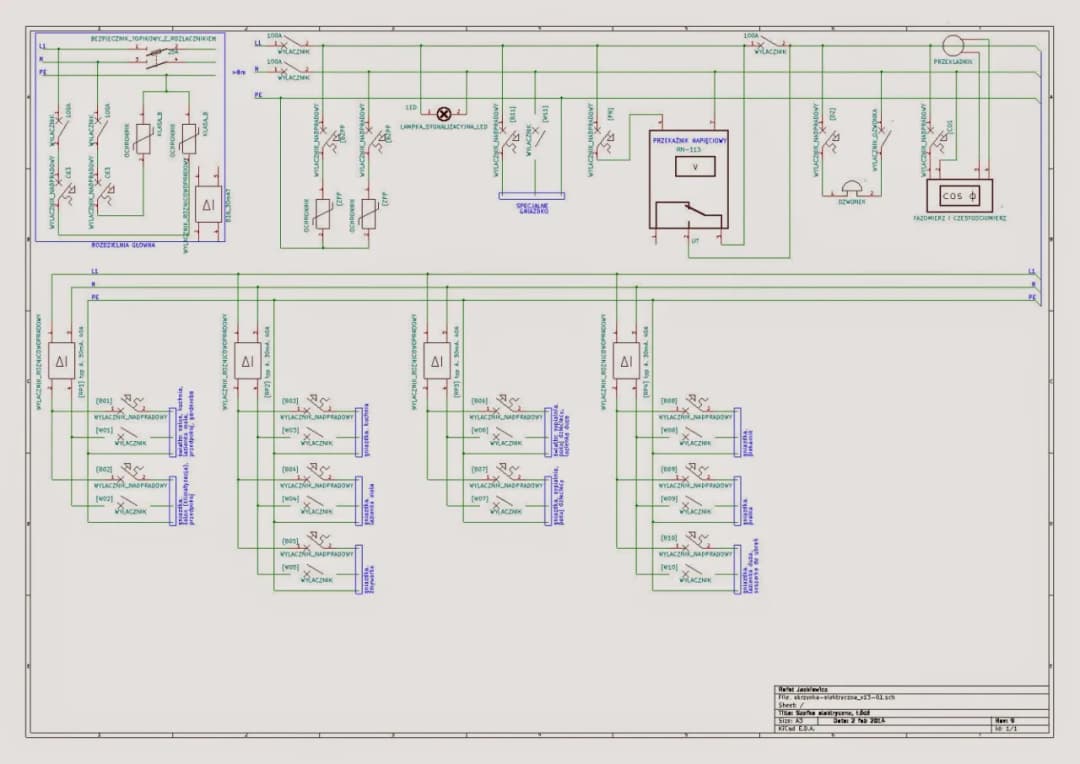Select the FAZOMIERZ I CZESTOSCIOMIERZ caption

pos(959,217)
